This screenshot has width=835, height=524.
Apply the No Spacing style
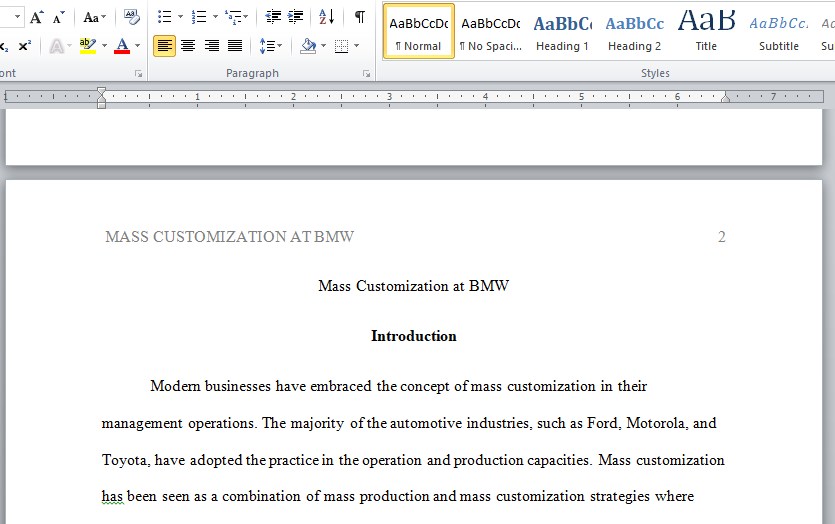click(x=490, y=31)
